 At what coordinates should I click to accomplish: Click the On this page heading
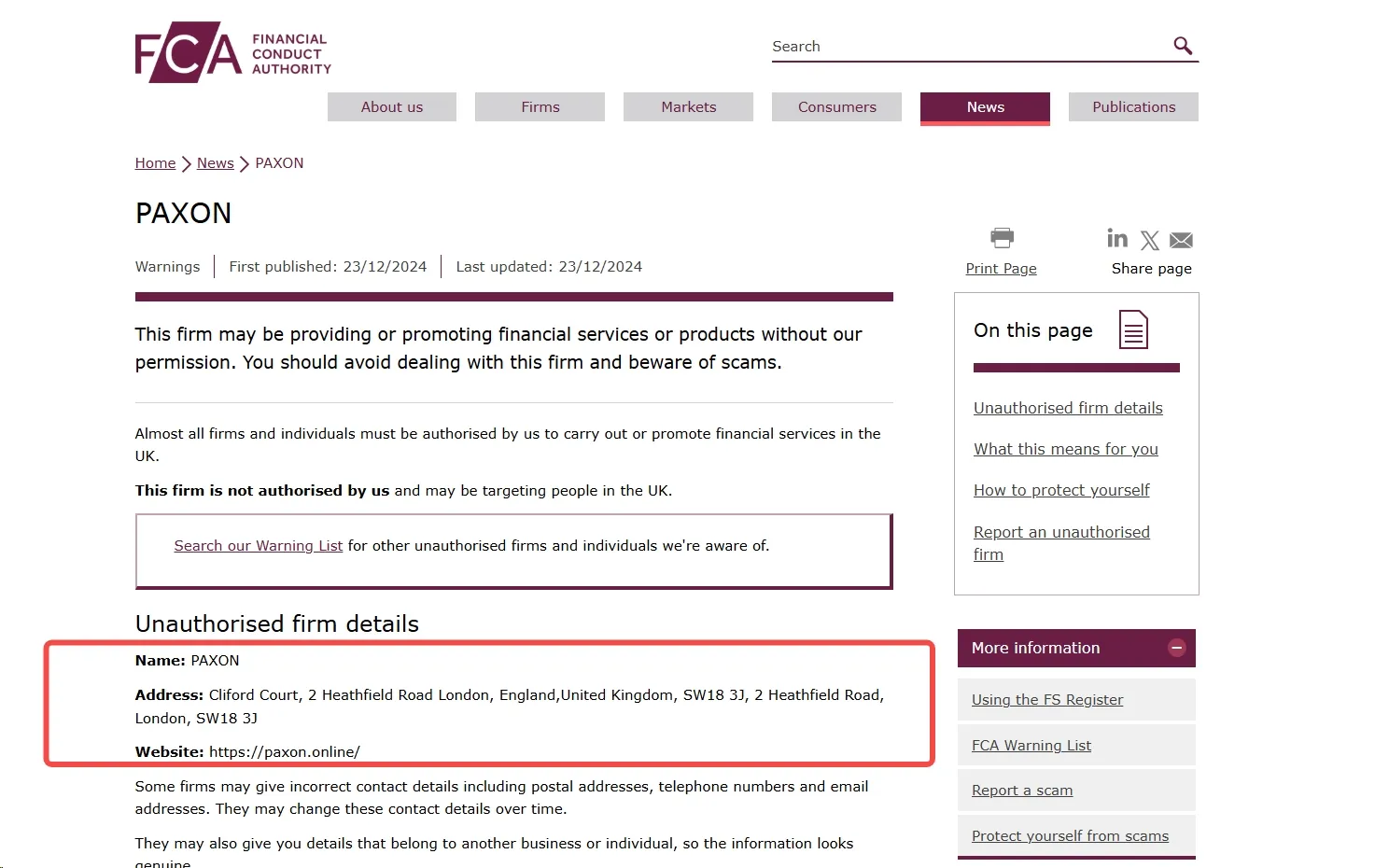coord(1032,330)
